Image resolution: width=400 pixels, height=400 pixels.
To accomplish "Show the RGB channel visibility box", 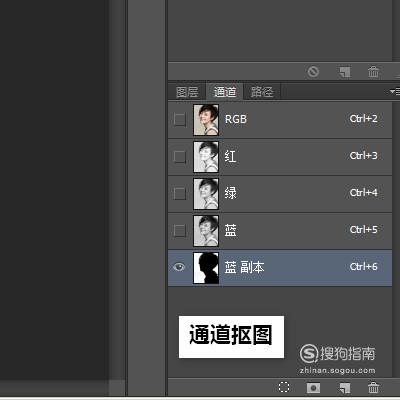I will 180,119.
